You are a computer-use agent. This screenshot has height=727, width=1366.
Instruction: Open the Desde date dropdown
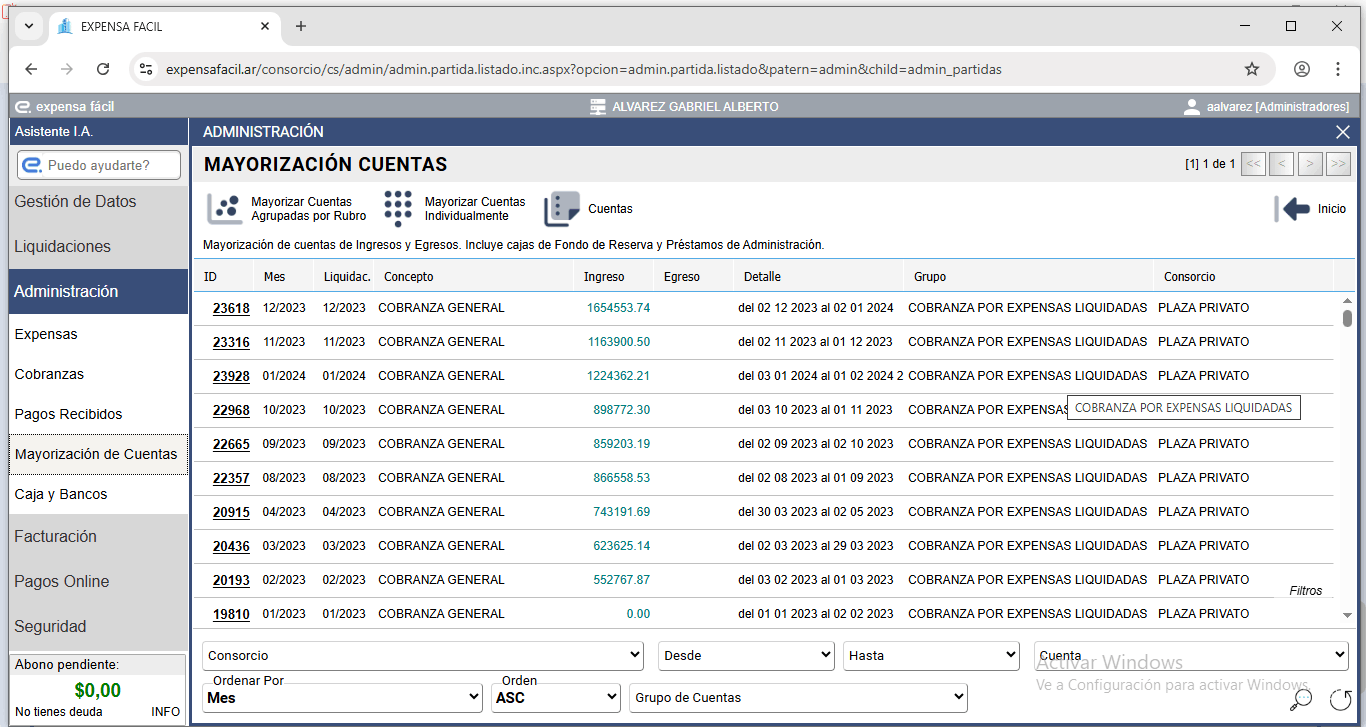(746, 656)
